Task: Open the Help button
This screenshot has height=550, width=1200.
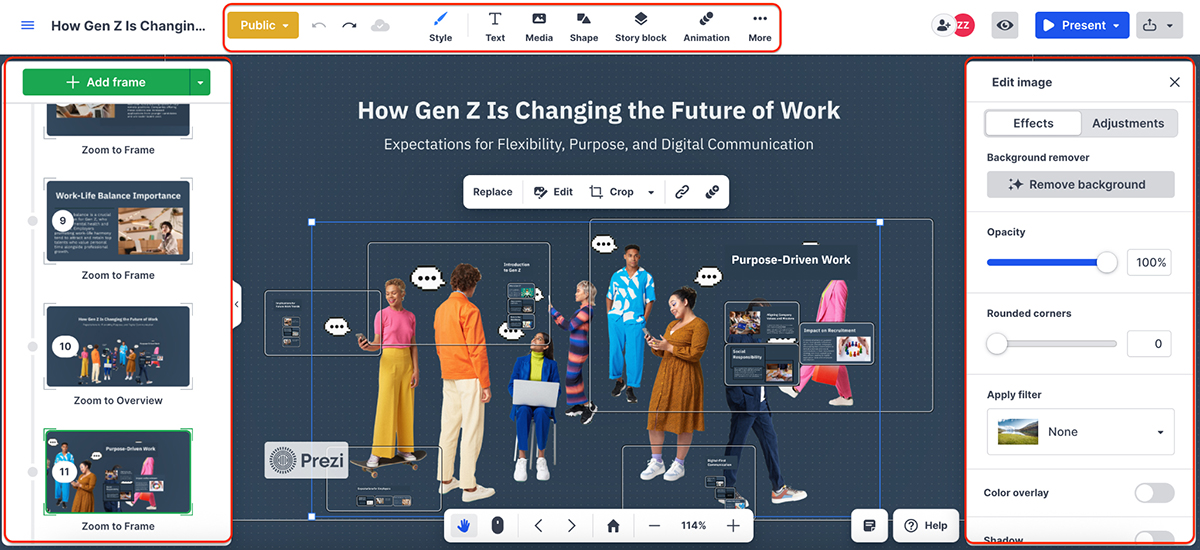Action: tap(926, 525)
